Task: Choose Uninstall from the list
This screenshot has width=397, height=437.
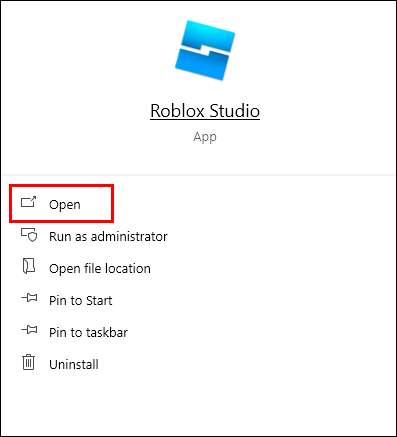Action: tap(74, 364)
